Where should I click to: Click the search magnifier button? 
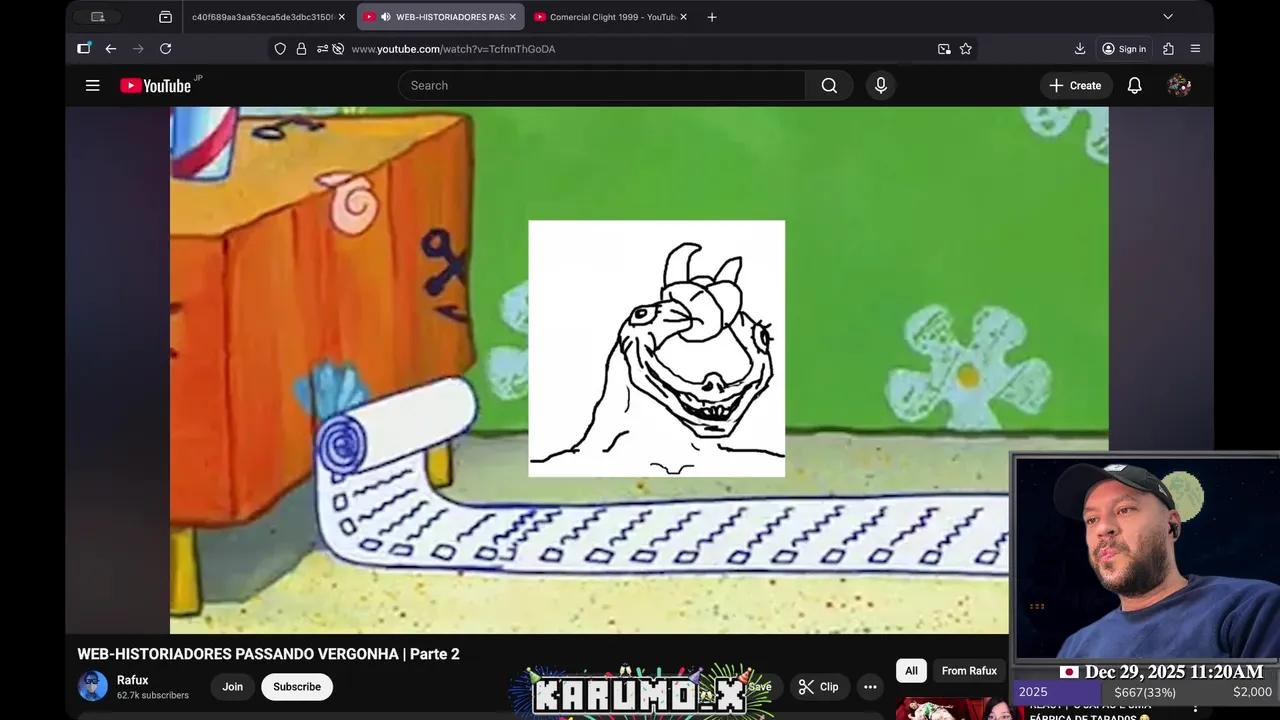pos(829,86)
